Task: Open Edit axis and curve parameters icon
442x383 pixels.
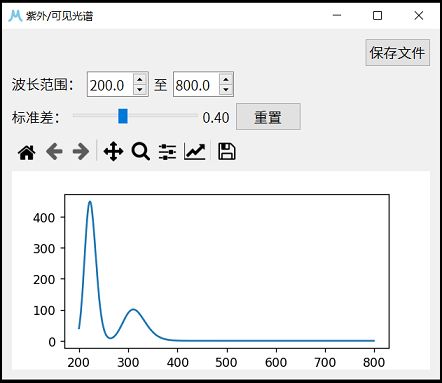Action: point(195,152)
